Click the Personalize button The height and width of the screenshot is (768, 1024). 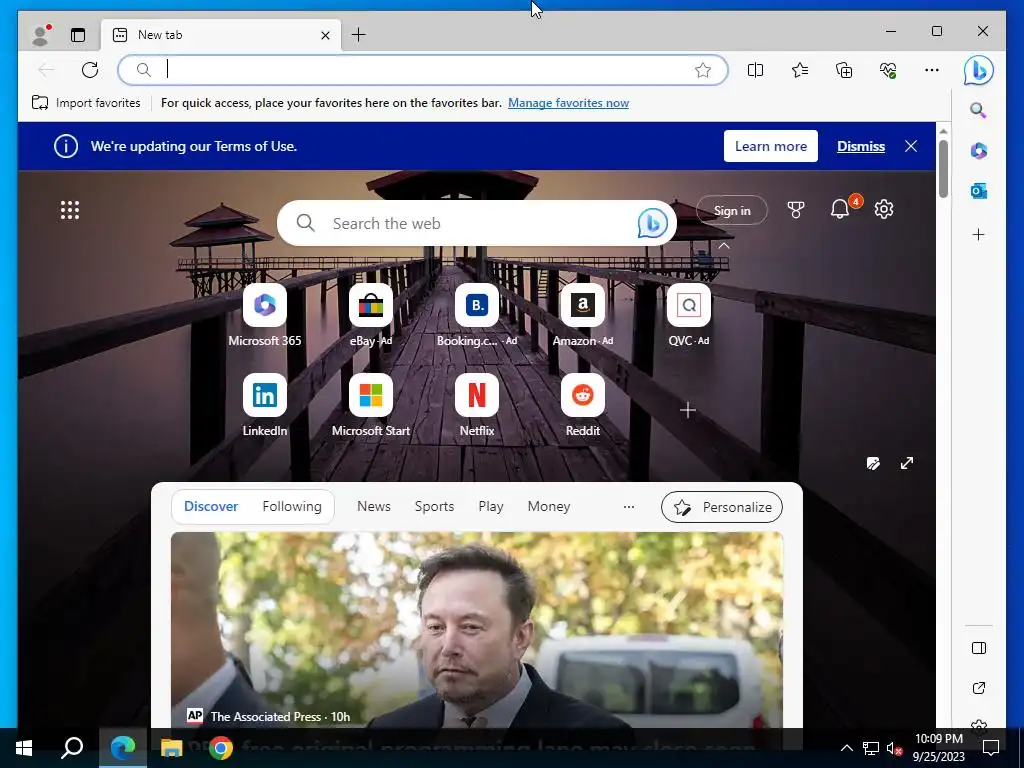pyautogui.click(x=722, y=507)
